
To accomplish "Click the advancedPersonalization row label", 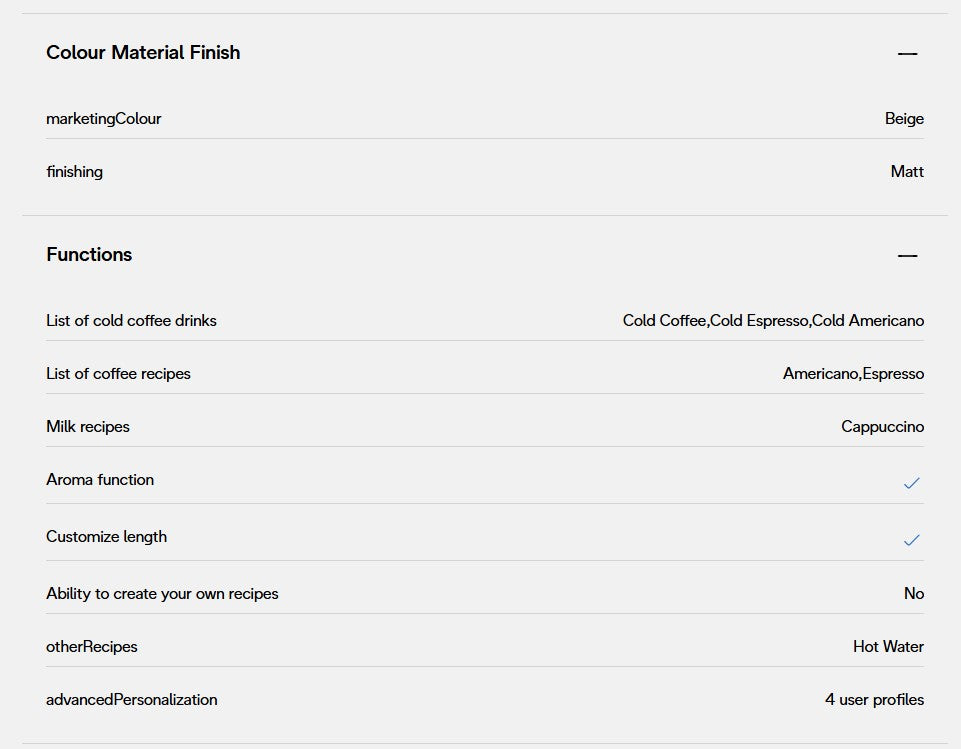I will coord(131,700).
